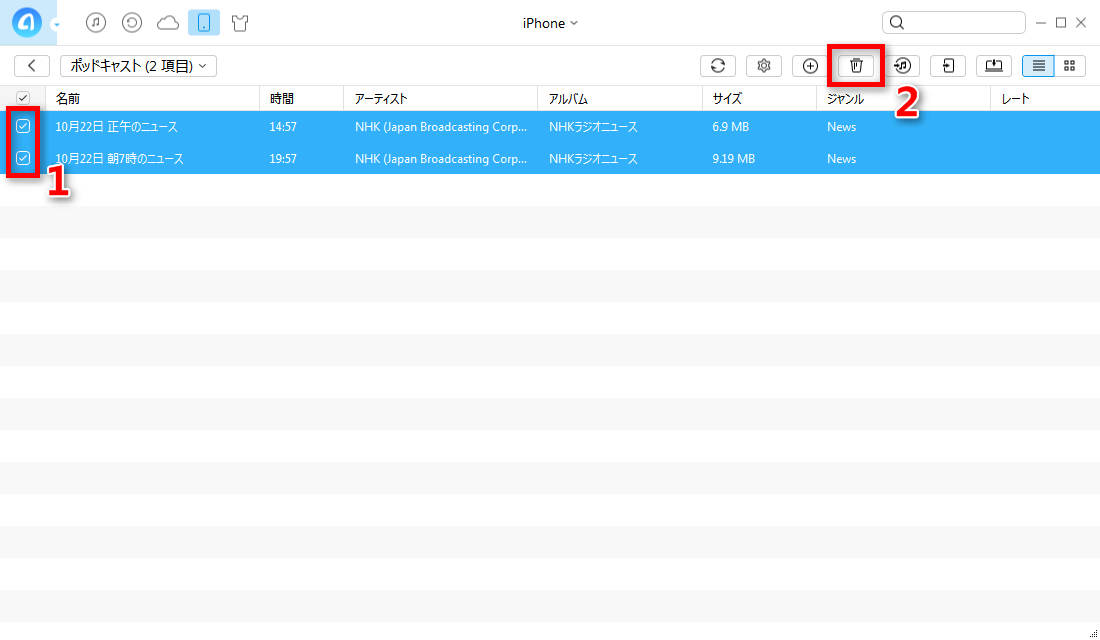Maximize the AnyTrans window
Image resolution: width=1100 pixels, height=640 pixels.
[1061, 23]
